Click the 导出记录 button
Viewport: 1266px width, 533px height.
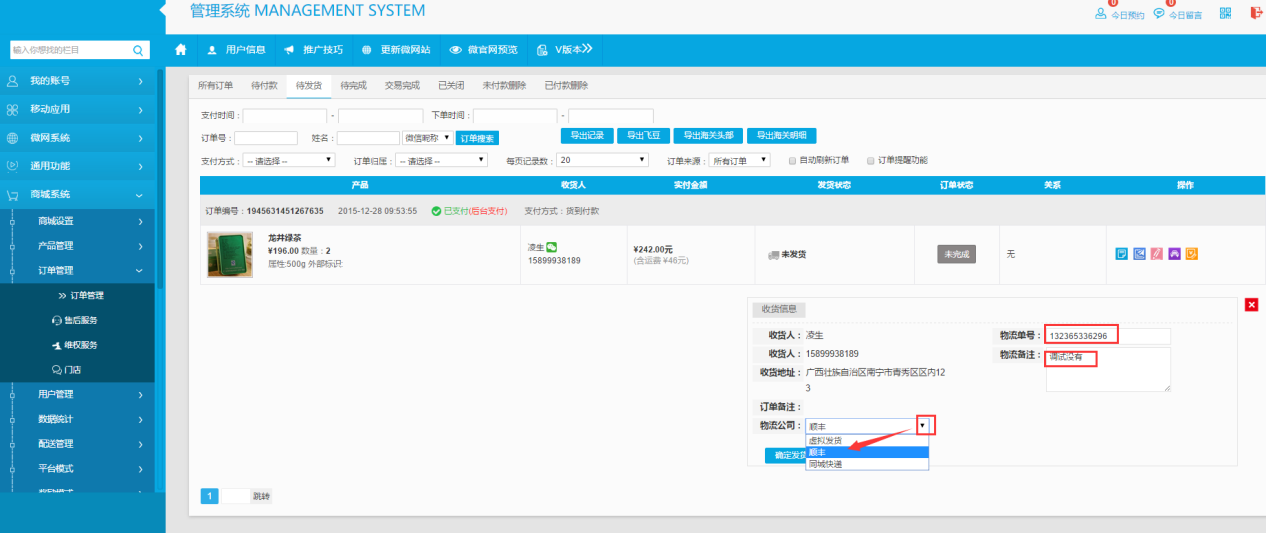tap(587, 135)
